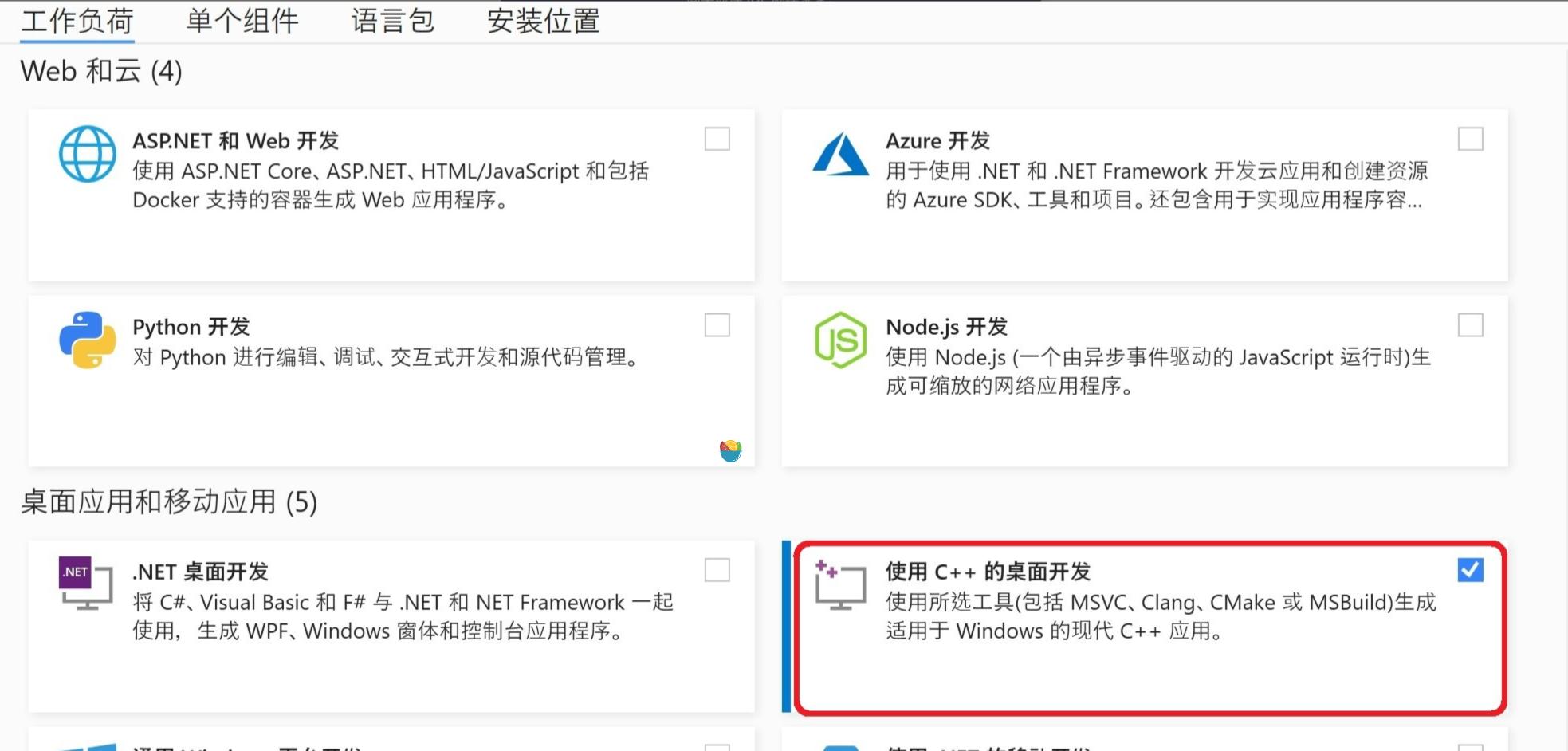Click the .NET desktop monitor icon
1568x751 pixels.
click(86, 584)
